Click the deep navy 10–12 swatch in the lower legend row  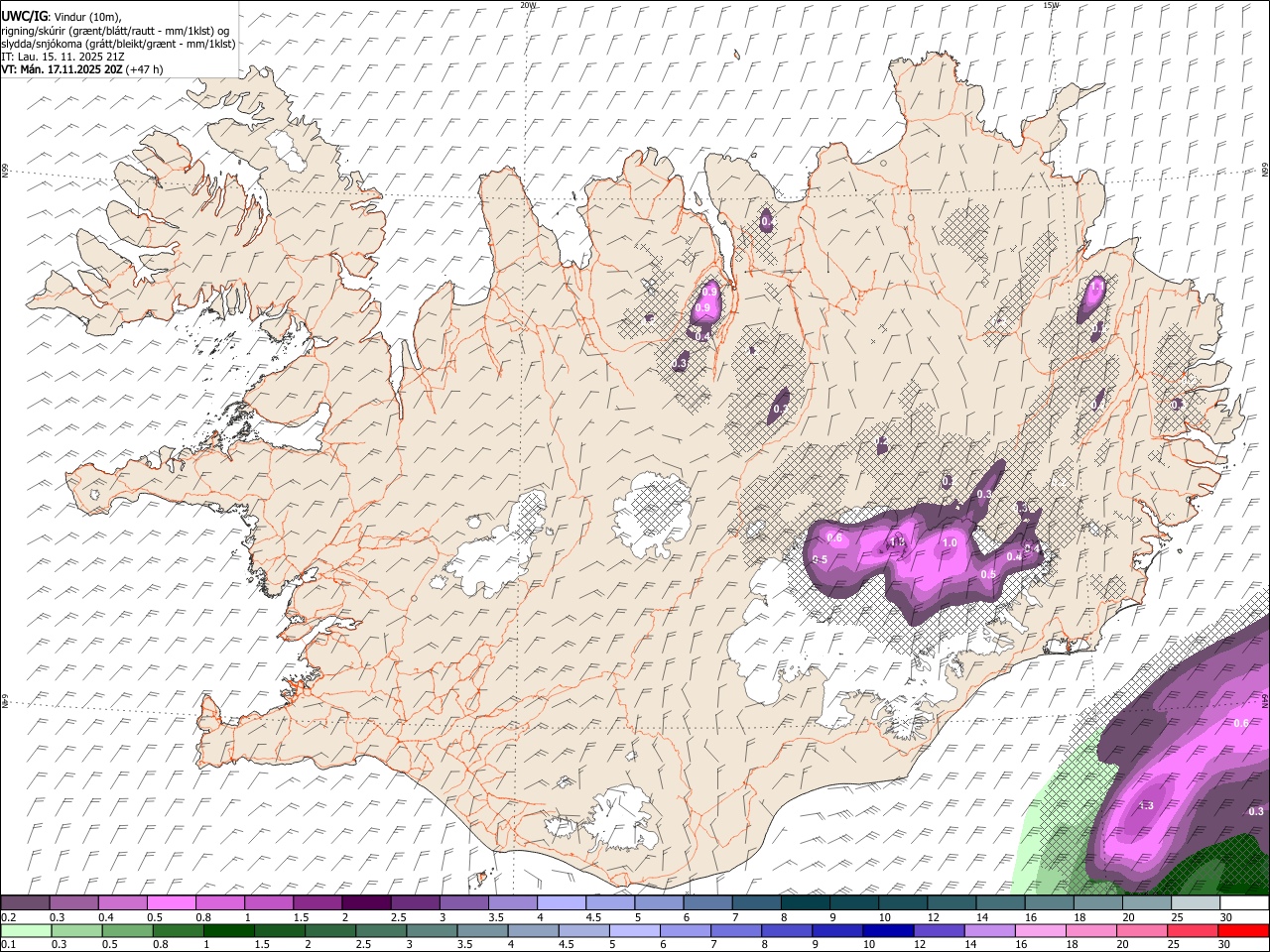tap(888, 930)
